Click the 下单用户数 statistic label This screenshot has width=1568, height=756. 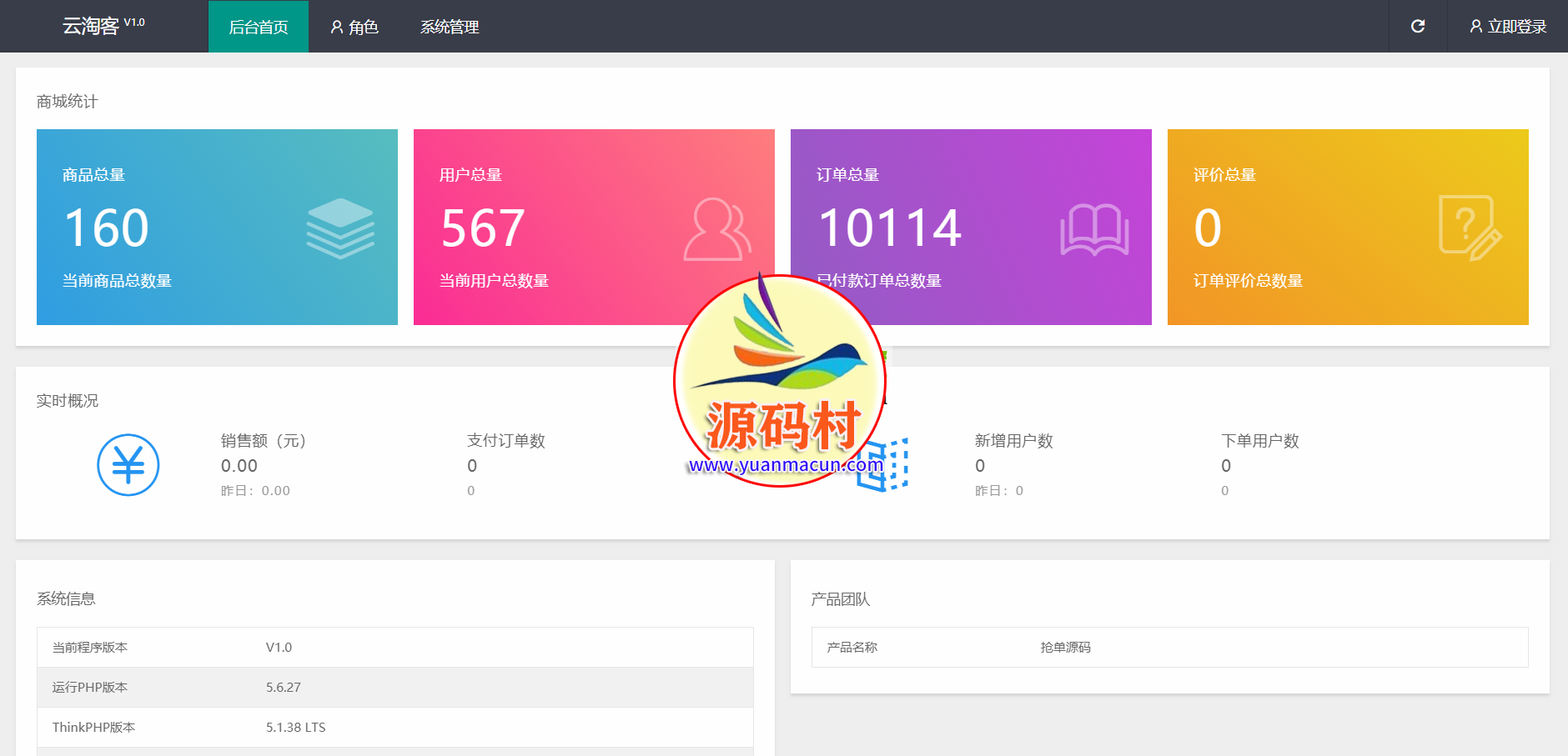[1259, 441]
